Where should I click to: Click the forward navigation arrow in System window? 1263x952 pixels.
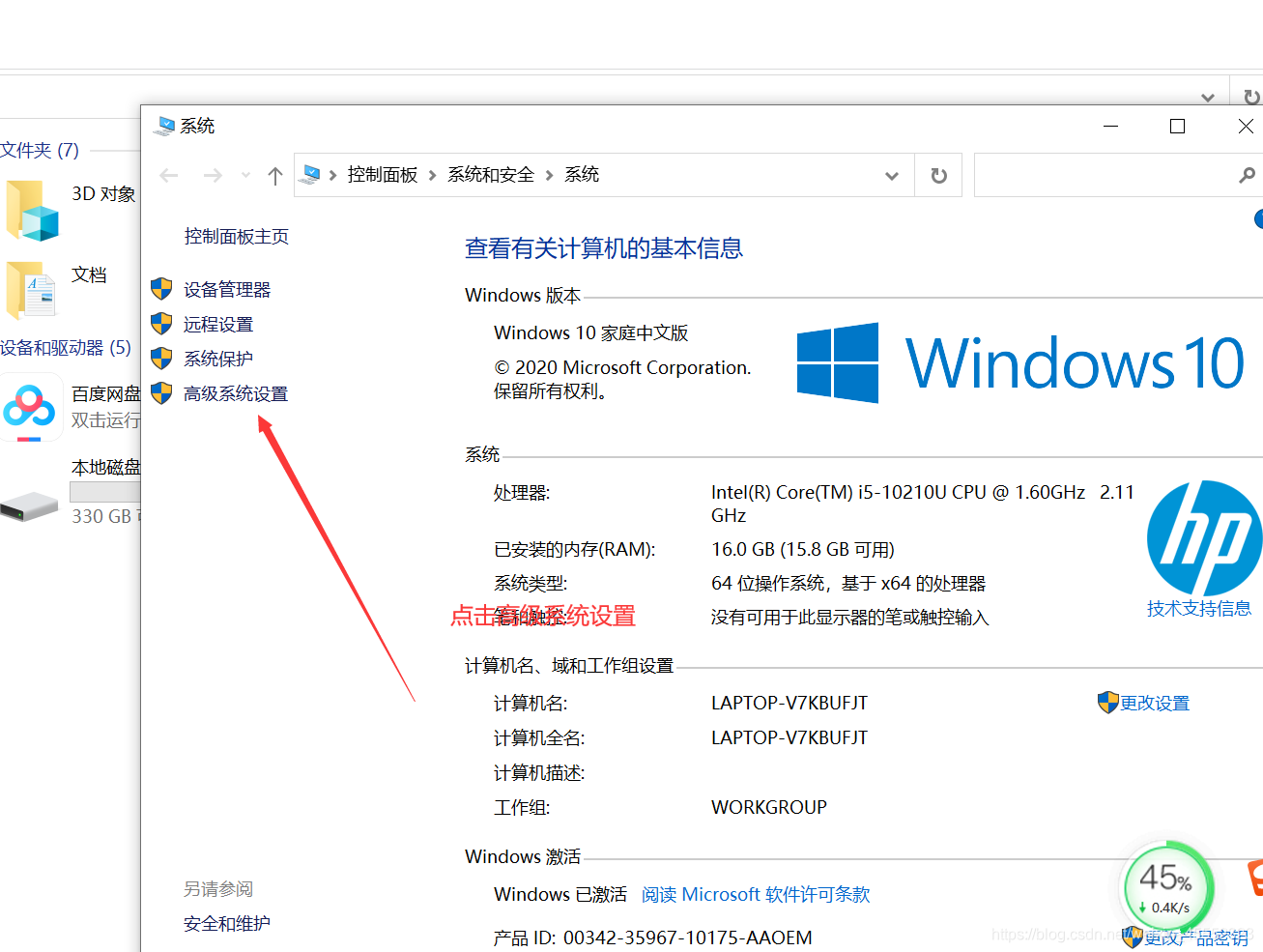pos(213,175)
